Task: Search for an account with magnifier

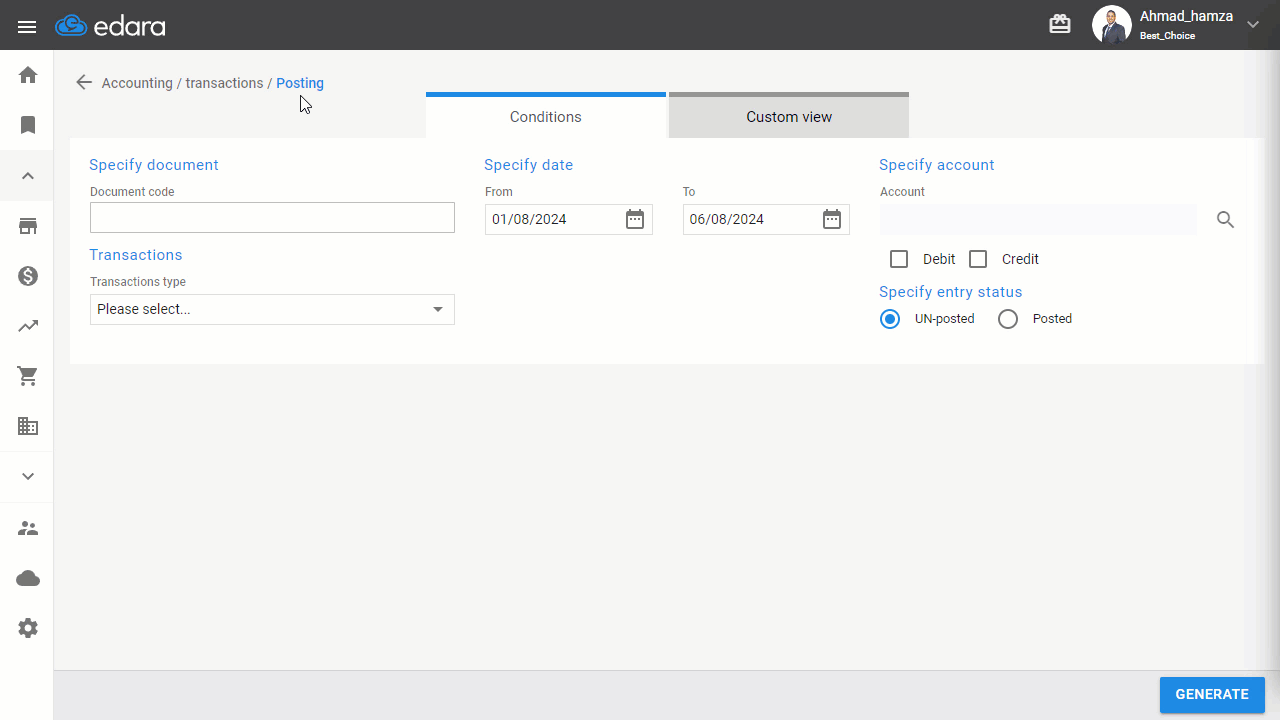Action: [1226, 220]
